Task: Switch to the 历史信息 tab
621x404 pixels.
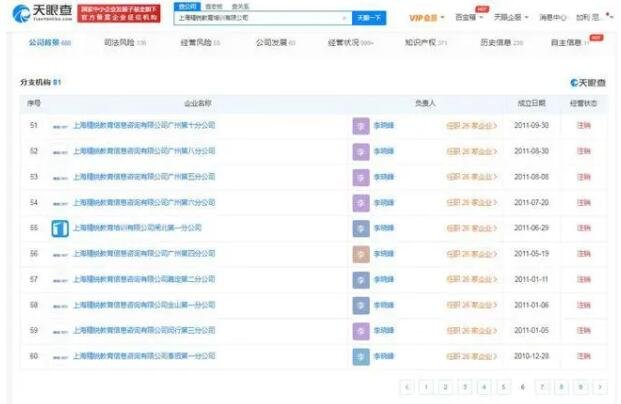Action: pos(501,42)
